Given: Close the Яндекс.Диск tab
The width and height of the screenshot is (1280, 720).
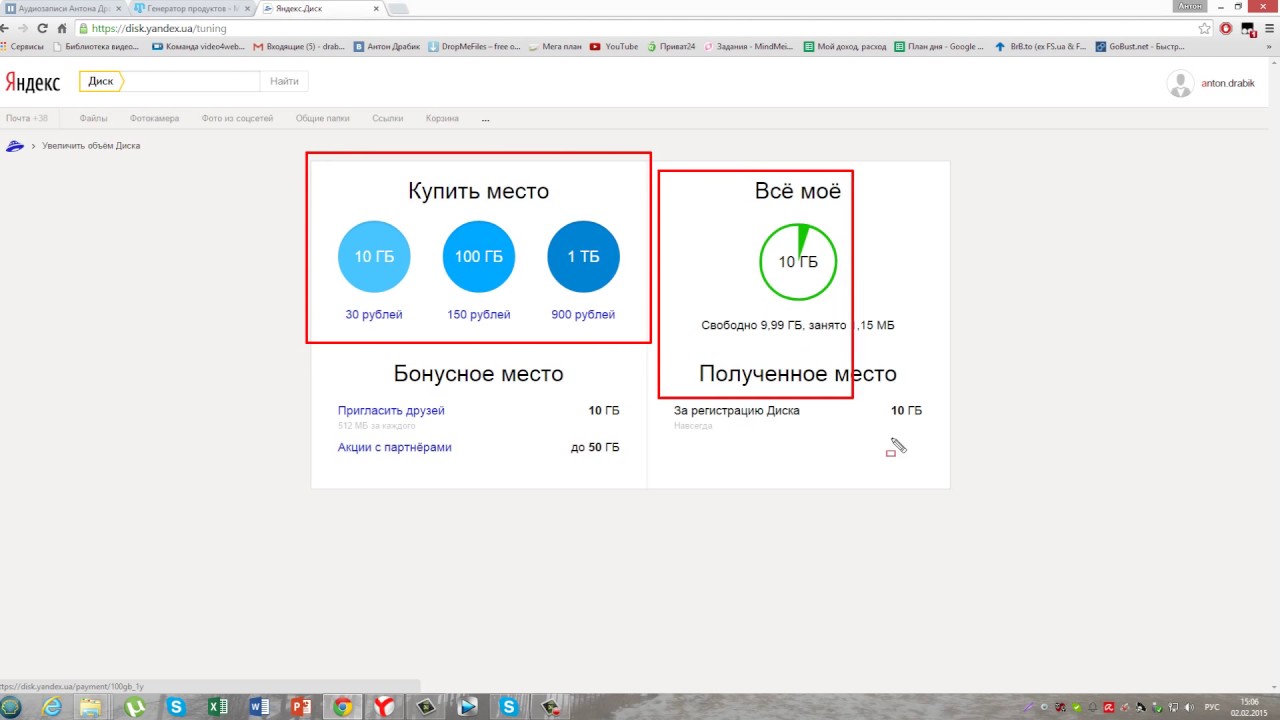Looking at the screenshot, I should click(x=376, y=8).
